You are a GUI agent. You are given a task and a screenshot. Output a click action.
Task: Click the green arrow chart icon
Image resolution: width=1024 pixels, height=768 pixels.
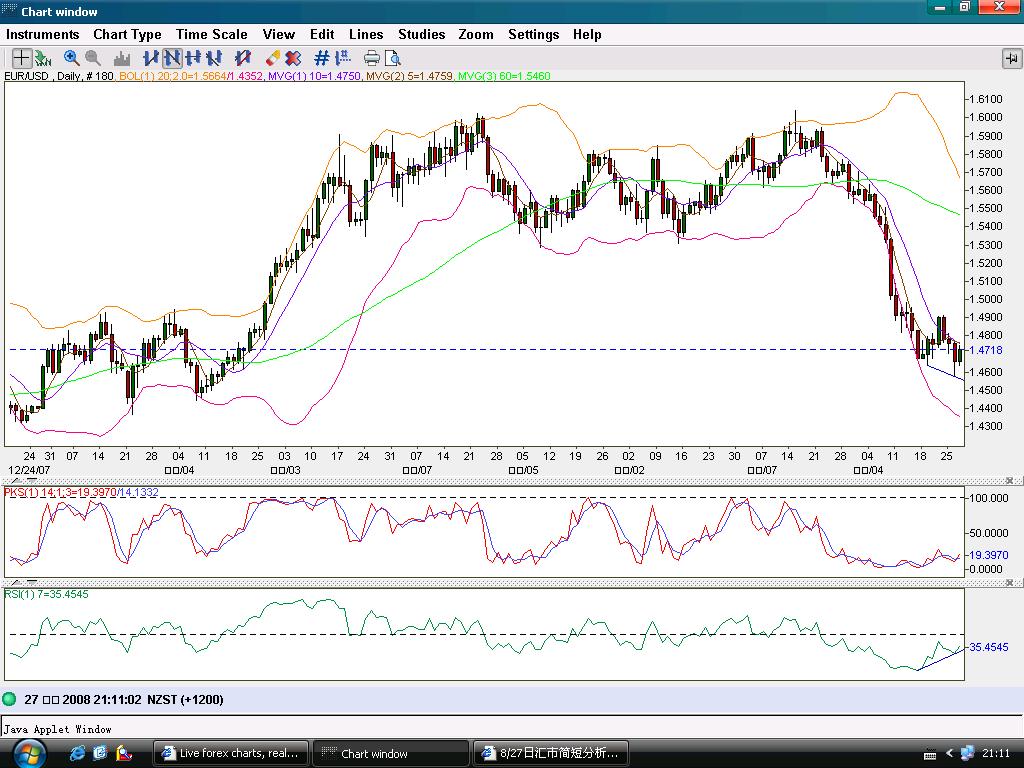pyautogui.click(x=43, y=58)
